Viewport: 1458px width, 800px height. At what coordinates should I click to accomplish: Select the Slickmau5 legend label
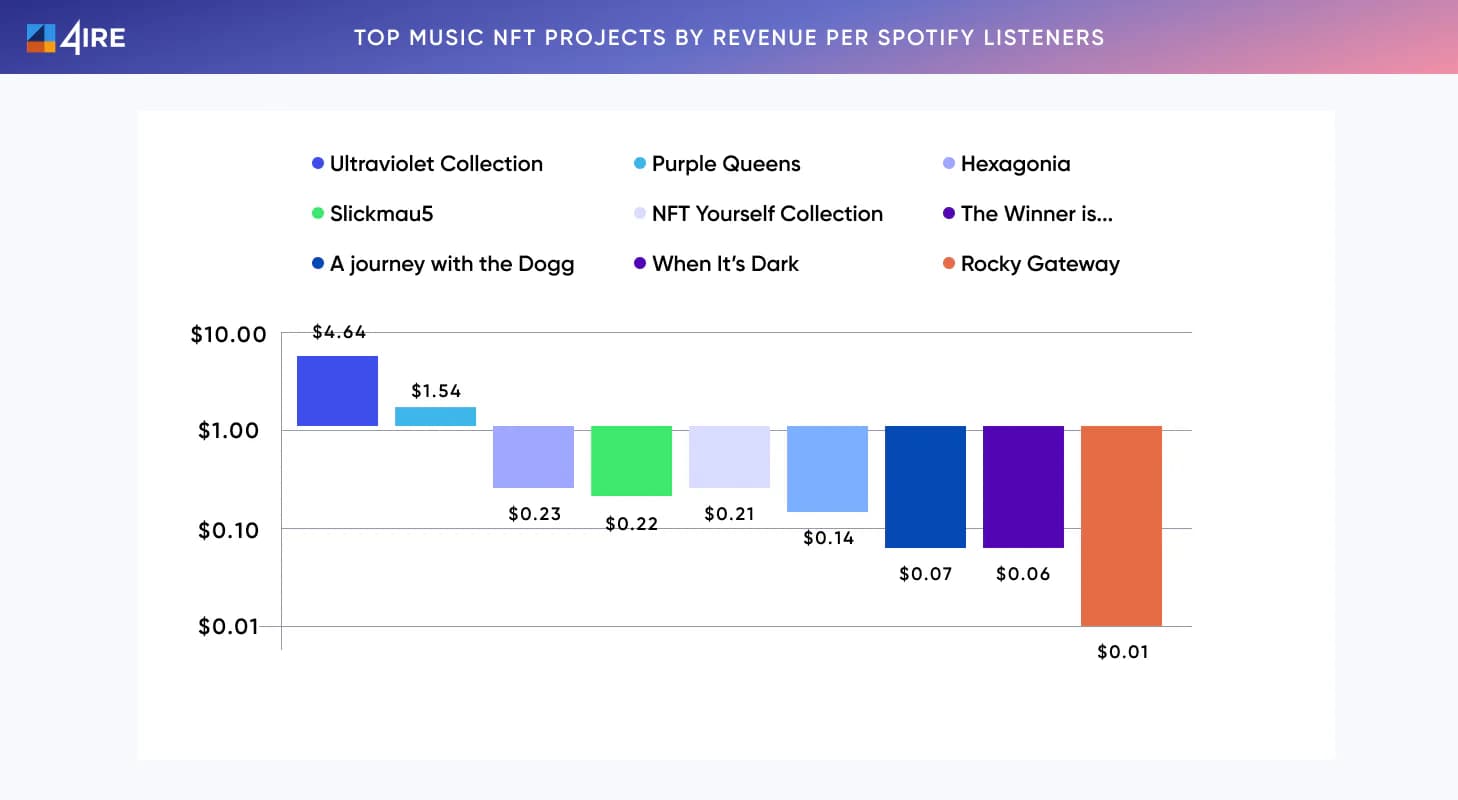point(382,214)
